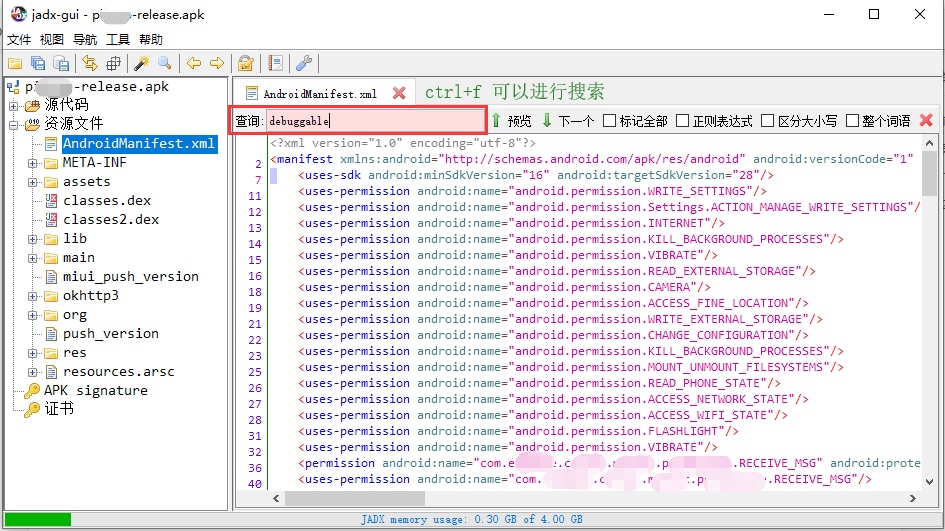
Task: Click the classes2.dex file icon
Action: (x=51, y=219)
